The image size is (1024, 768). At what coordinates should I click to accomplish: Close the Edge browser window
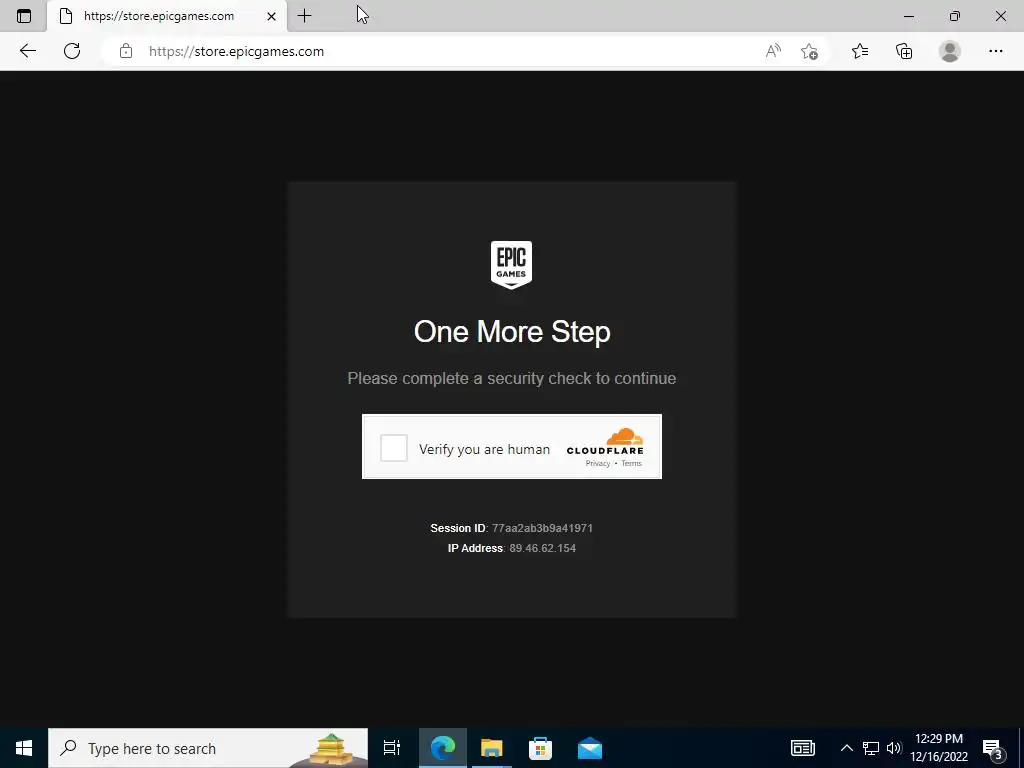(x=1000, y=16)
